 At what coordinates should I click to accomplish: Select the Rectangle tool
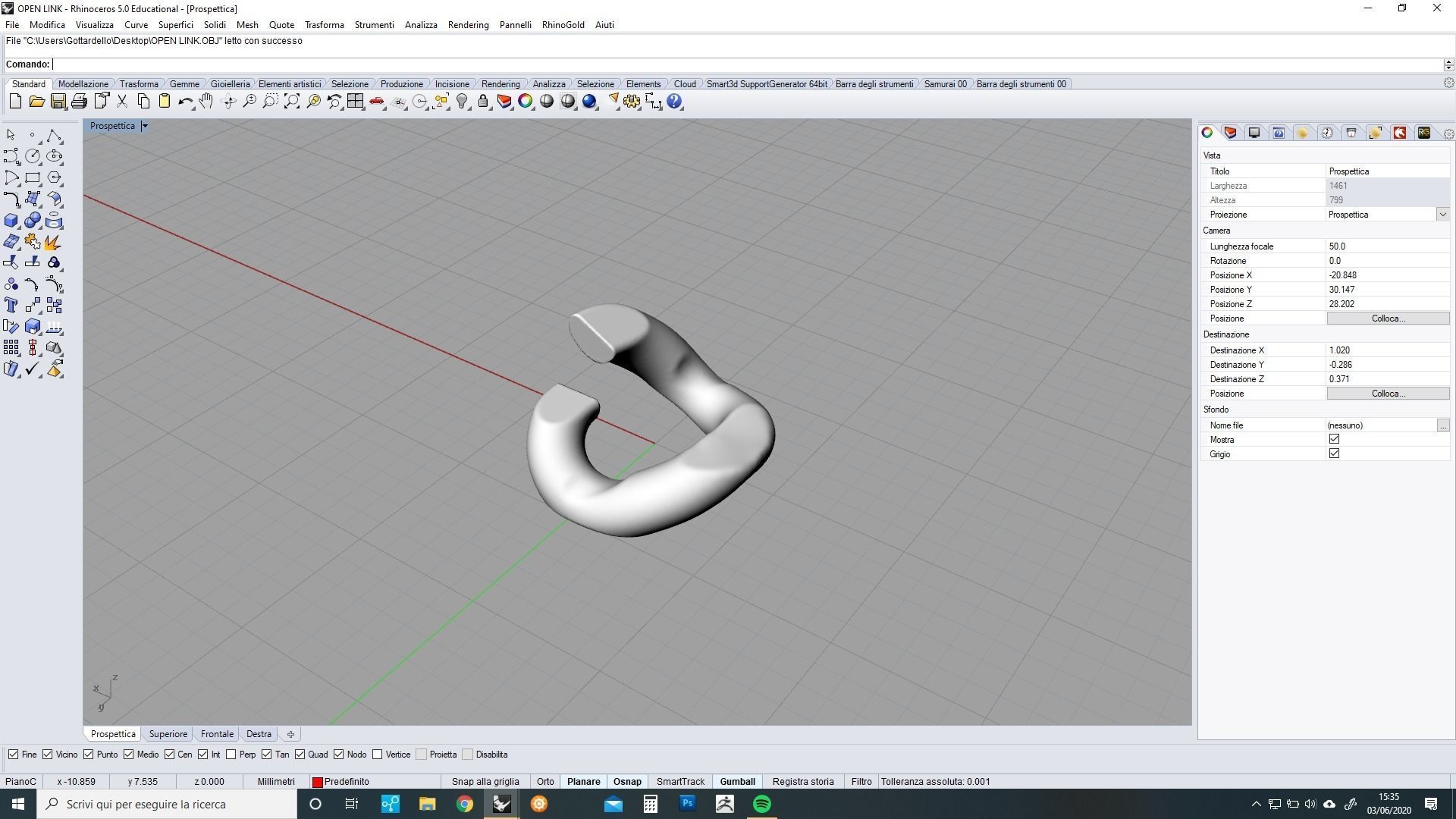(33, 177)
